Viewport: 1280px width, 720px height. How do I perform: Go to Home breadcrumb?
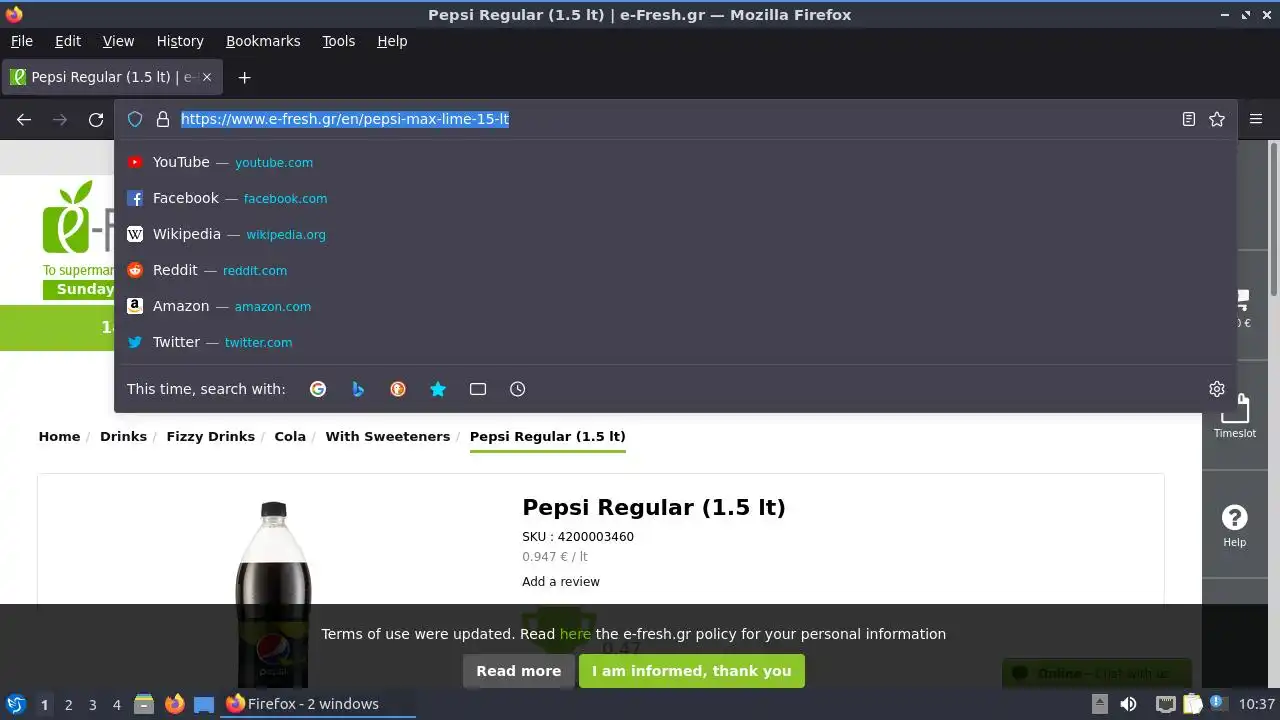[x=59, y=436]
